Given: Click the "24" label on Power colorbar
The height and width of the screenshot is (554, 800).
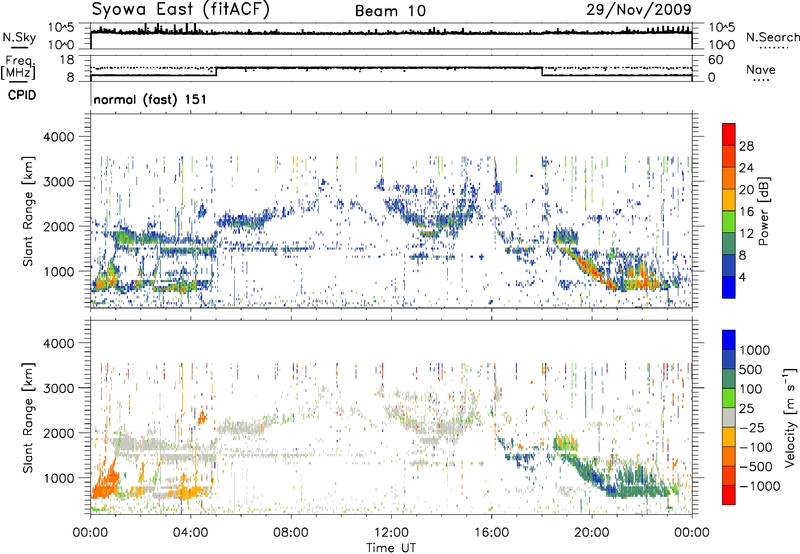Looking at the screenshot, I should click(746, 168).
